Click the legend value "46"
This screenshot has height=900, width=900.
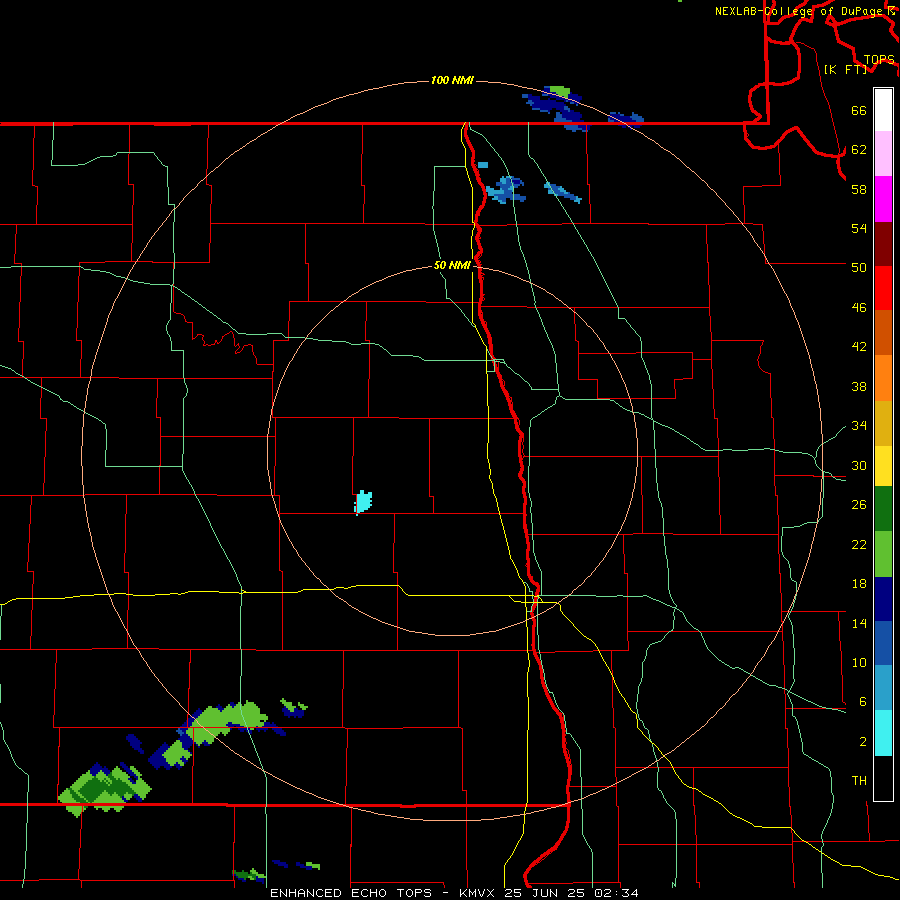(x=859, y=308)
